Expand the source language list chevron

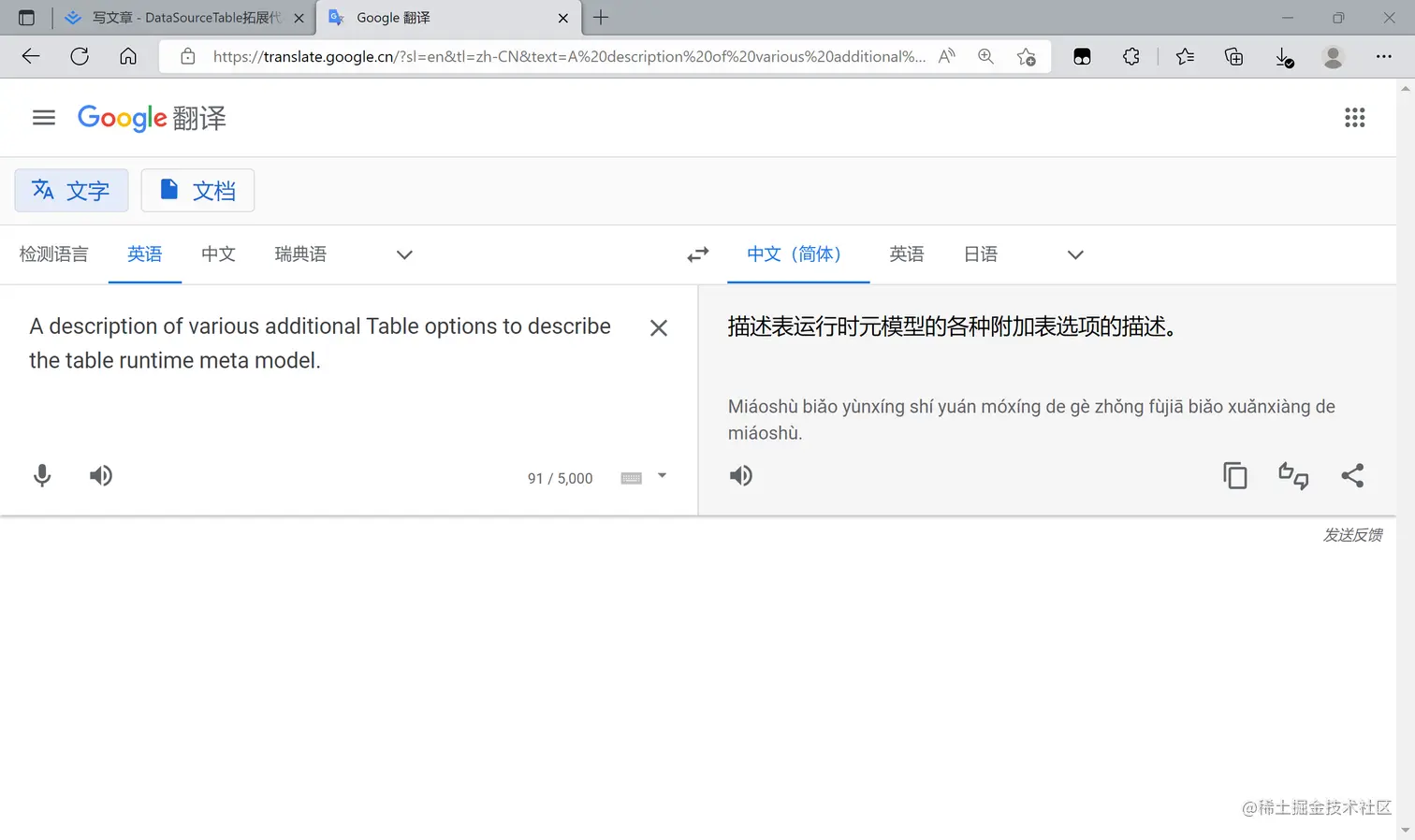click(404, 254)
